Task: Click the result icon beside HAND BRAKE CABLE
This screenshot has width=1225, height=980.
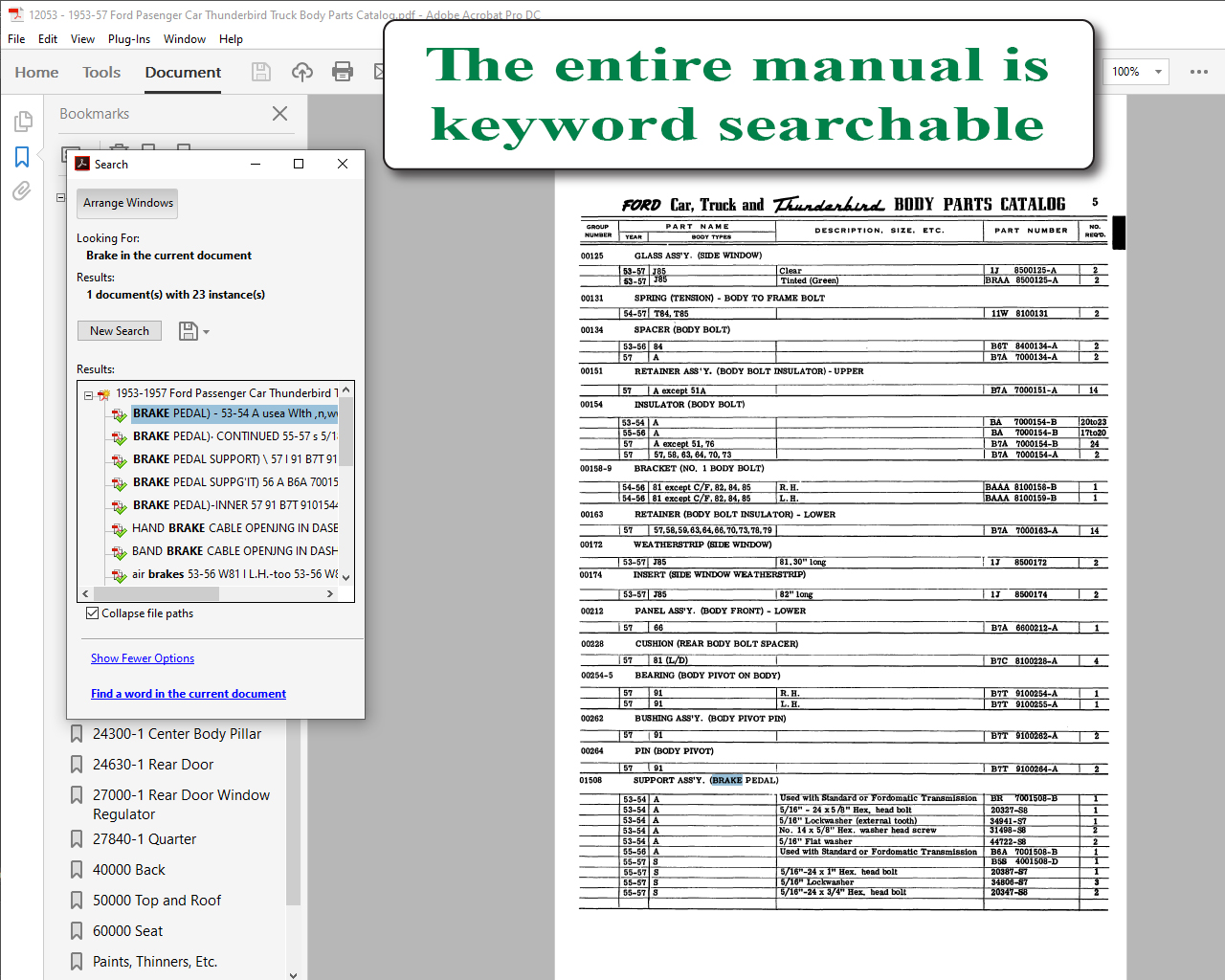Action: 120,529
